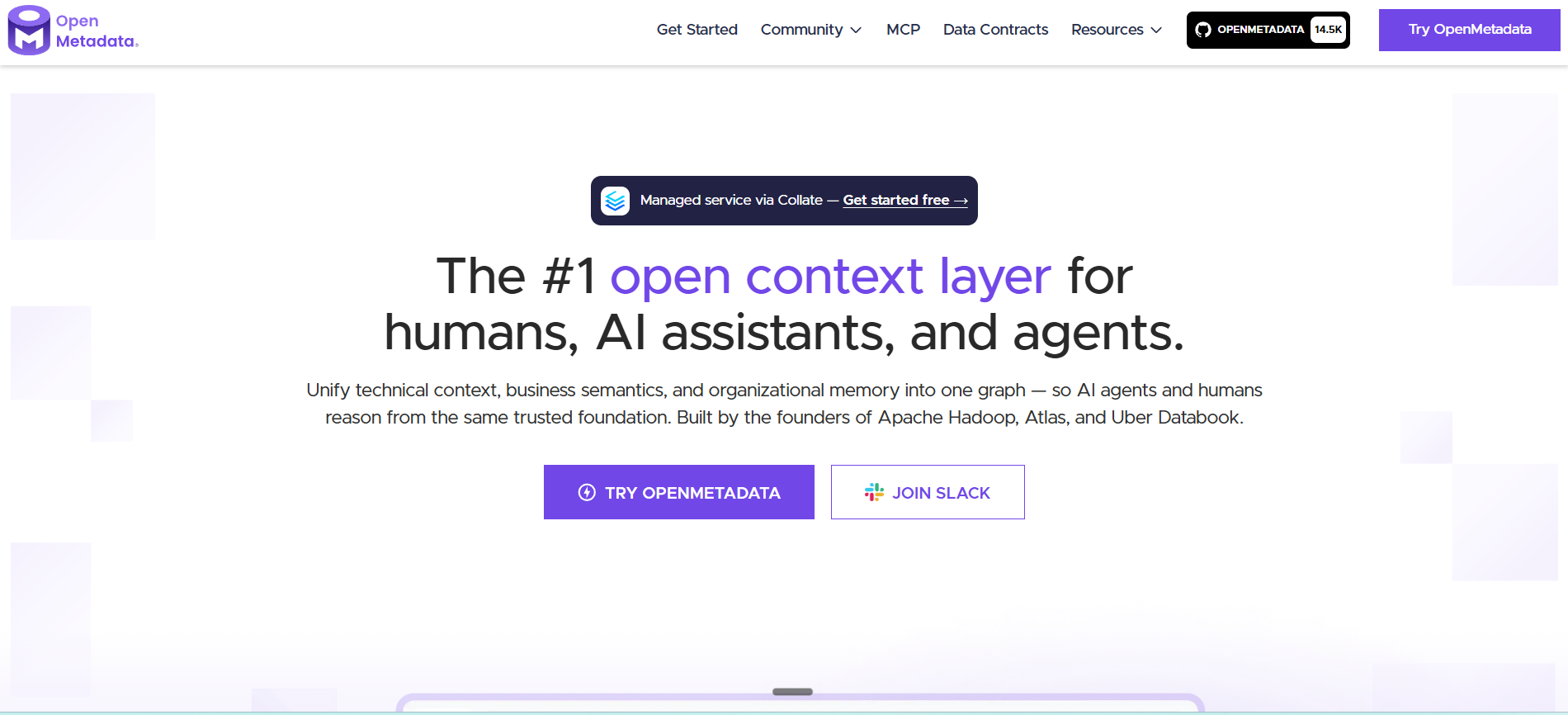Click the lightning bolt icon on Try button

click(587, 493)
